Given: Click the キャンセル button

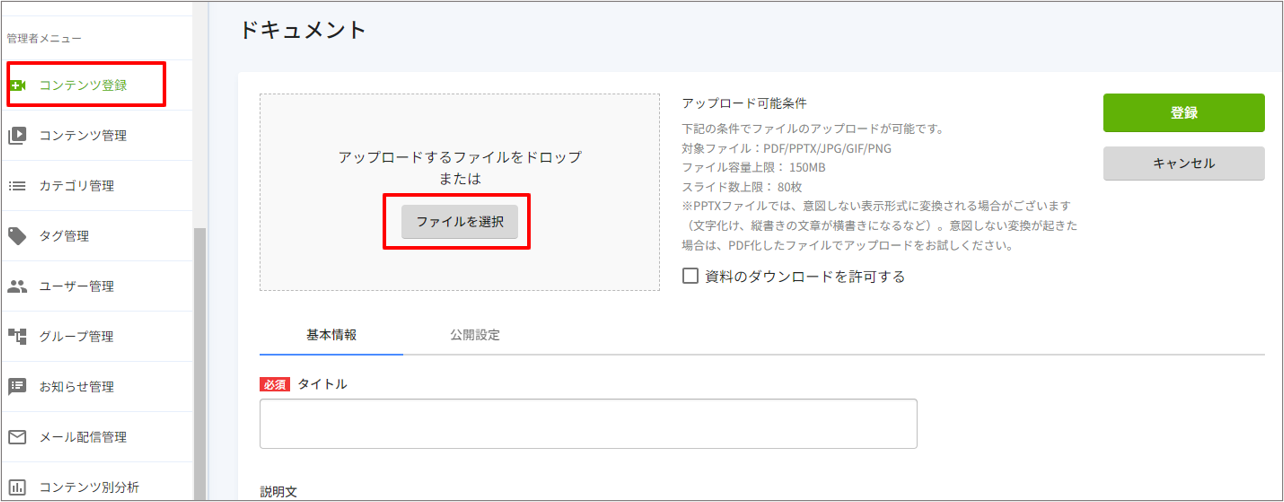Looking at the screenshot, I should tap(1184, 163).
